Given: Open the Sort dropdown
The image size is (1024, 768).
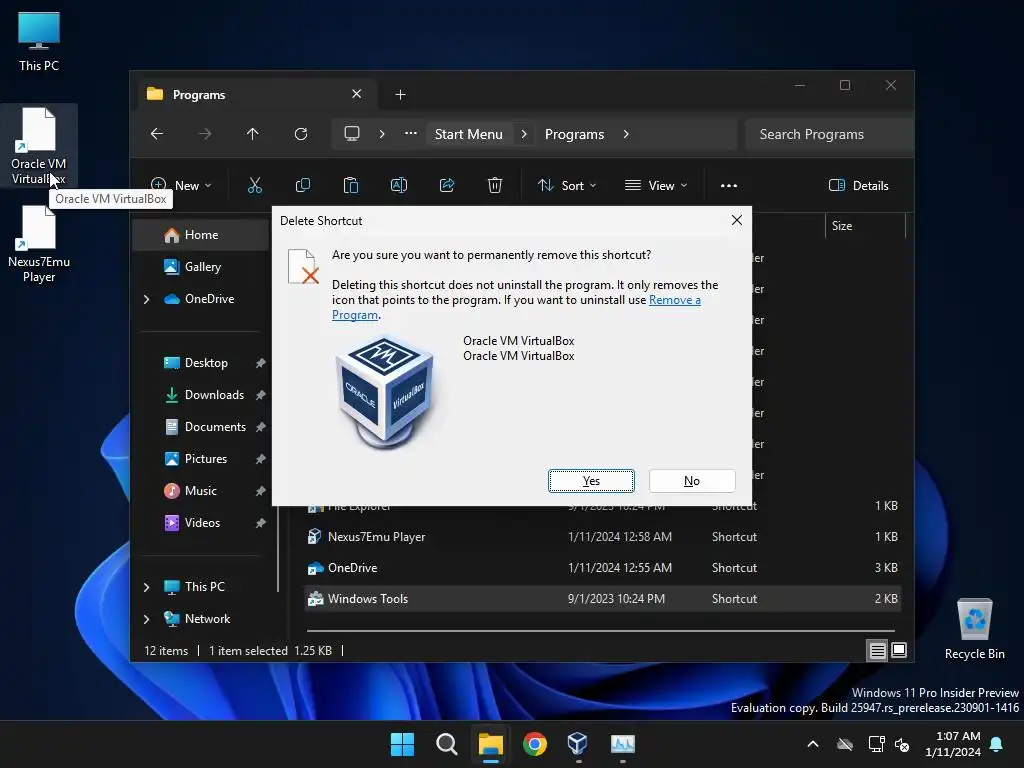Looking at the screenshot, I should (x=567, y=185).
